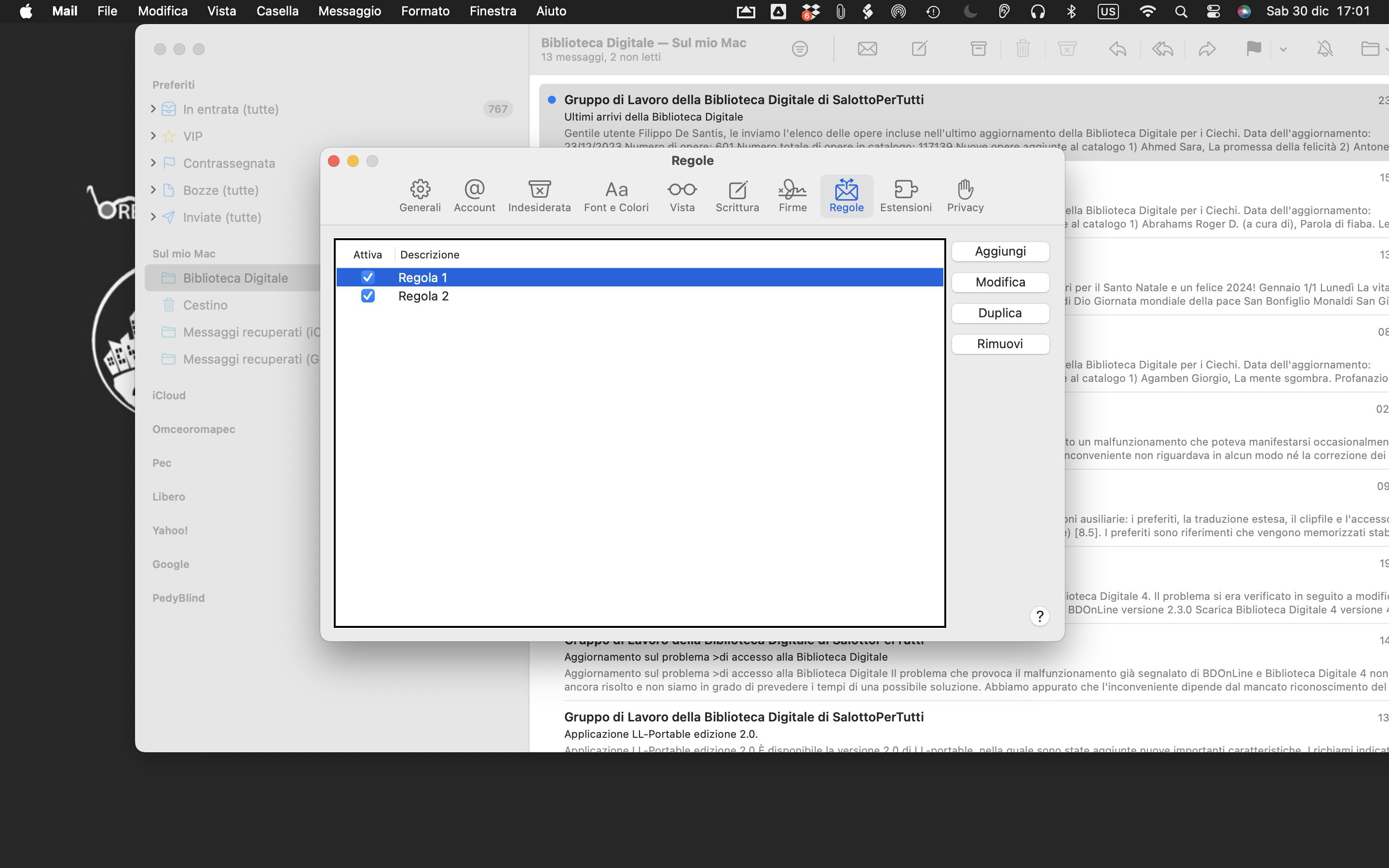Open Messaggi recuperati (iC folder
1389x868 pixels.
tap(251, 332)
